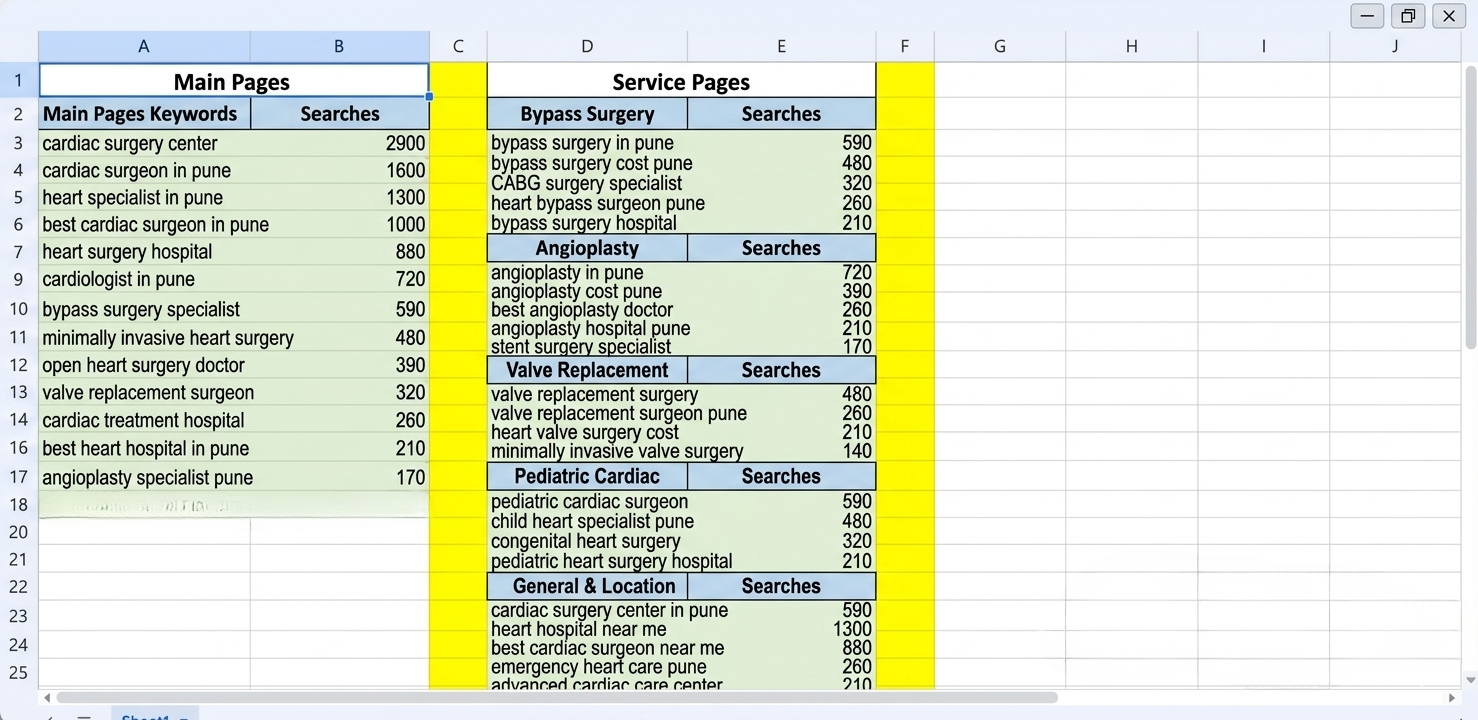Select row 25 header
1478x720 pixels.
pyautogui.click(x=18, y=672)
